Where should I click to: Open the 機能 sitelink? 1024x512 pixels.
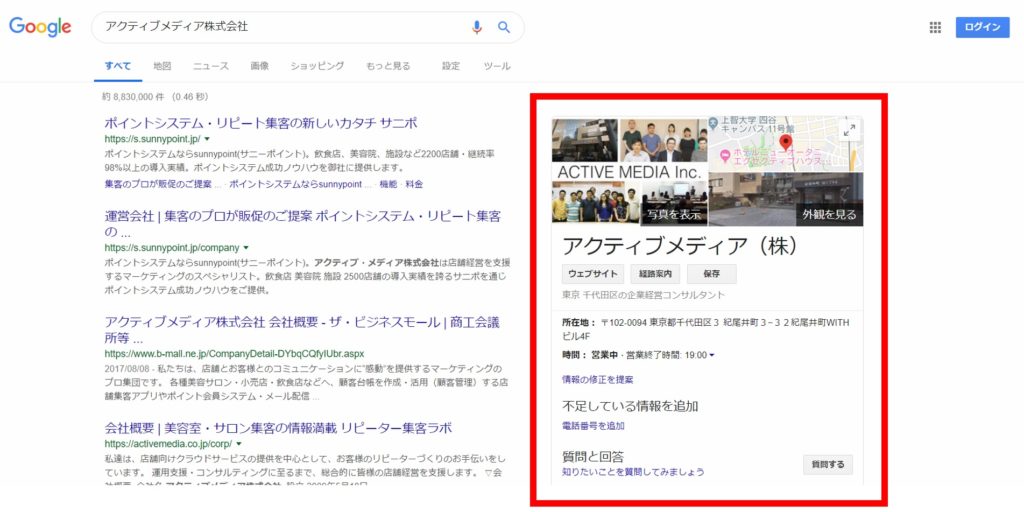coord(388,184)
